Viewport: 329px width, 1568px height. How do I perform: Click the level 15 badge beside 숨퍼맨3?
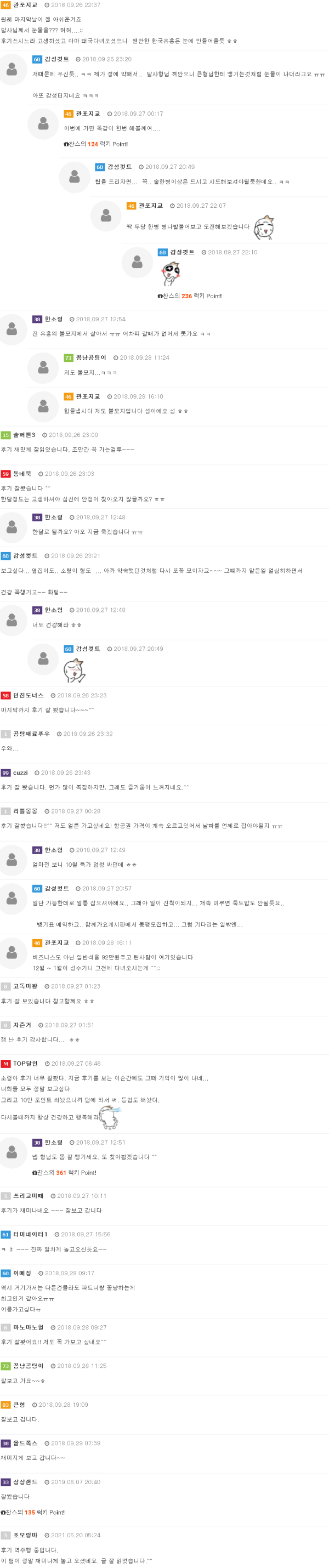pos(5,435)
